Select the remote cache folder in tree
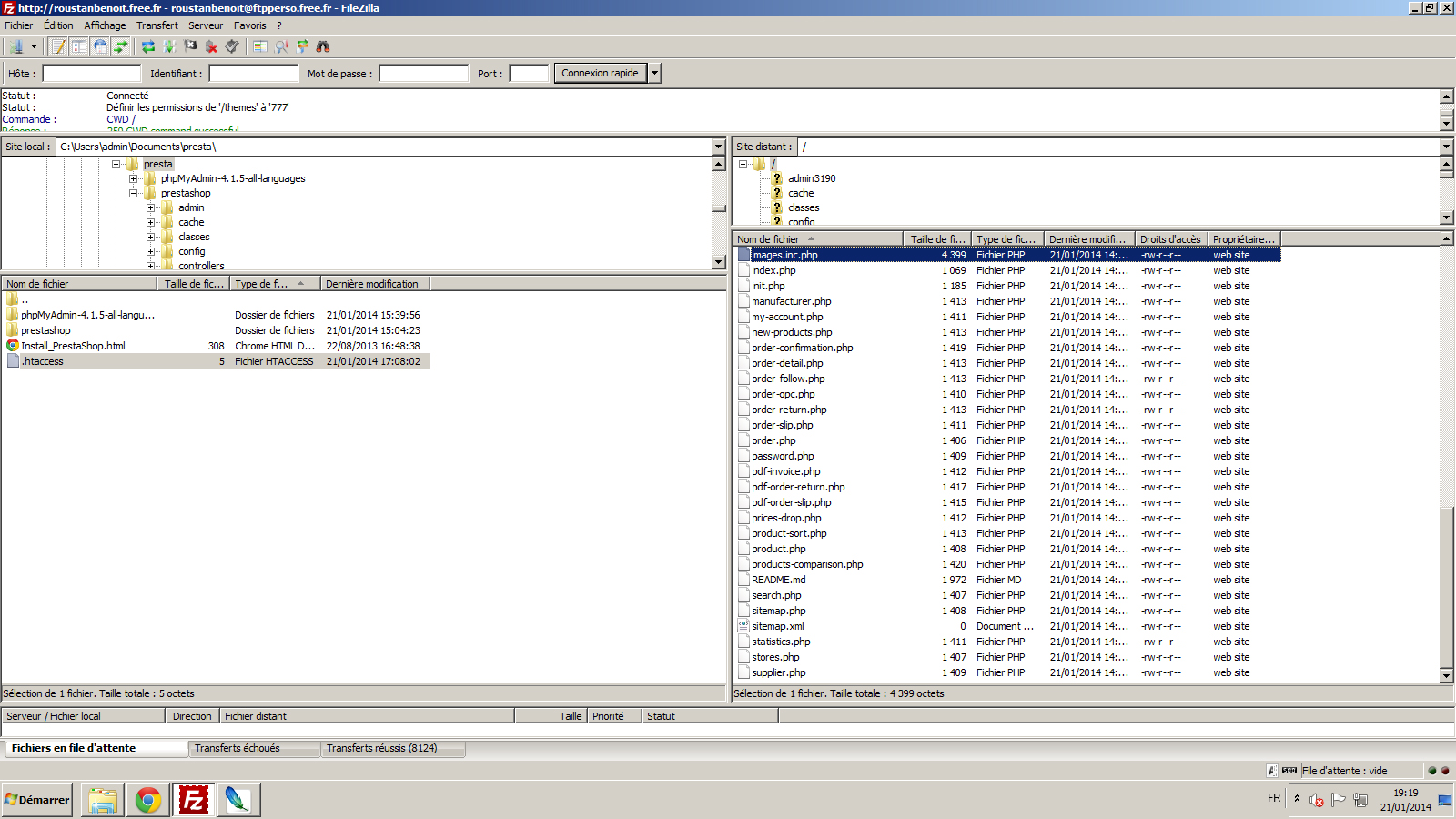 (801, 193)
